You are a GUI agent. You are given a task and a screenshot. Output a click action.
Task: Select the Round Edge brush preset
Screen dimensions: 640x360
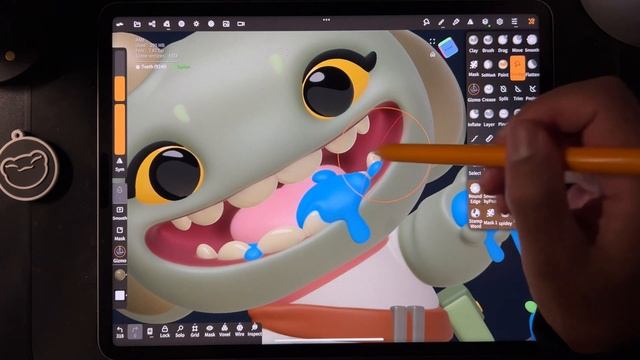click(x=475, y=193)
